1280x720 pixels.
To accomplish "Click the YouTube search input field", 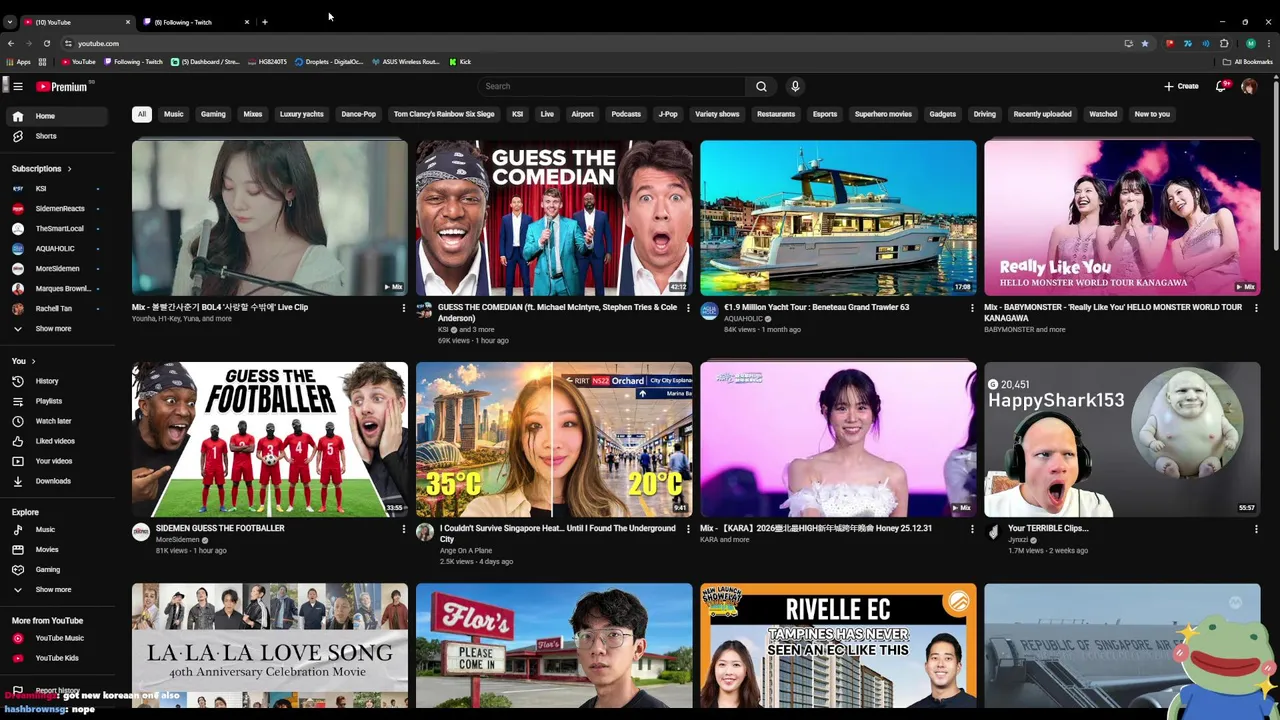I will 612,87.
